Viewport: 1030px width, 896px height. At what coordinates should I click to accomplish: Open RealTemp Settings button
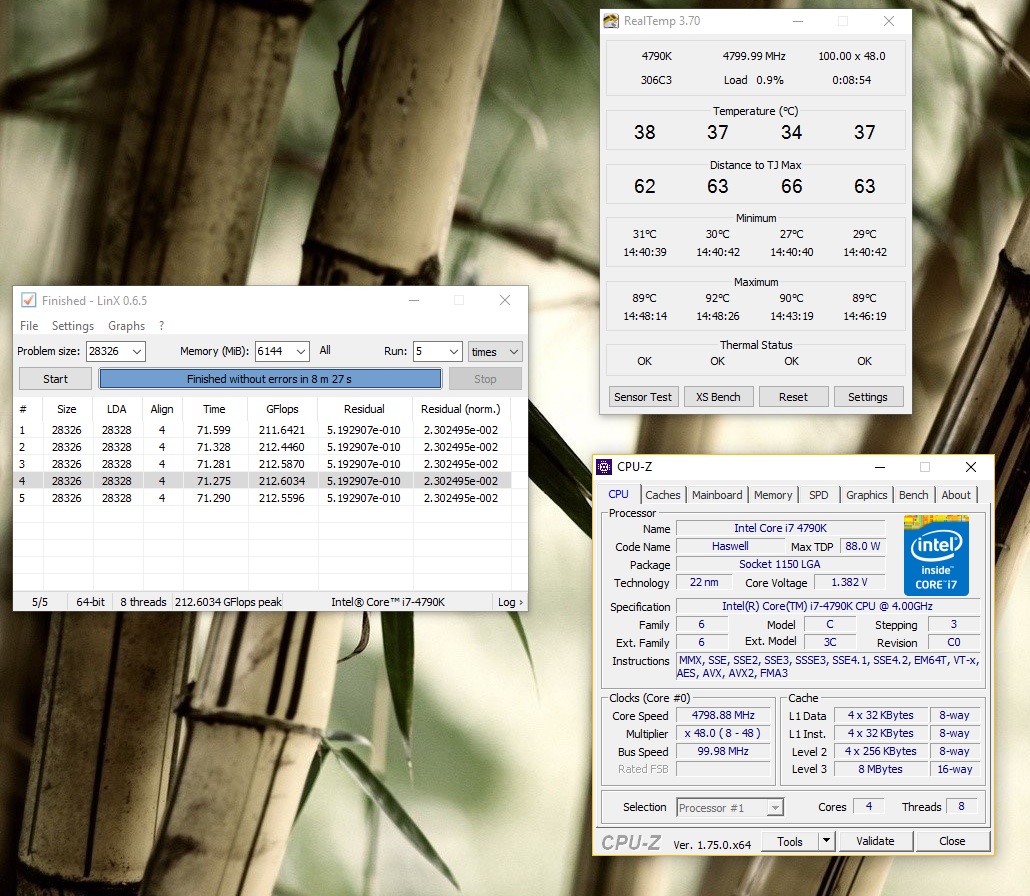pyautogui.click(x=868, y=397)
